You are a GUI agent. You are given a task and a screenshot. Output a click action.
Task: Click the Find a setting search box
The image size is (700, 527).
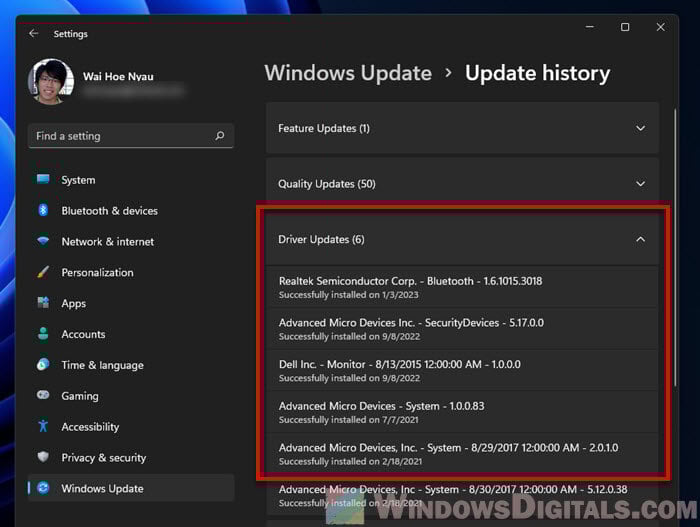[131, 136]
